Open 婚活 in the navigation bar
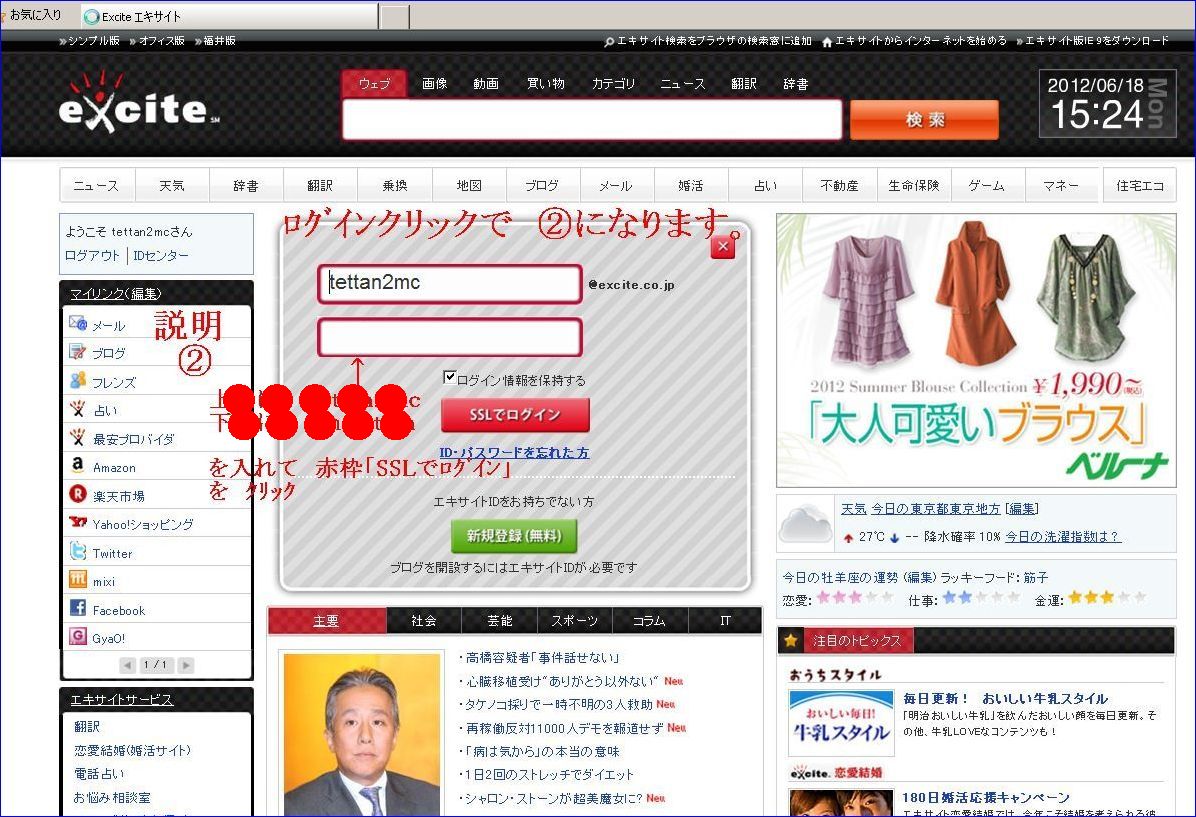This screenshot has height=817, width=1196. 691,185
